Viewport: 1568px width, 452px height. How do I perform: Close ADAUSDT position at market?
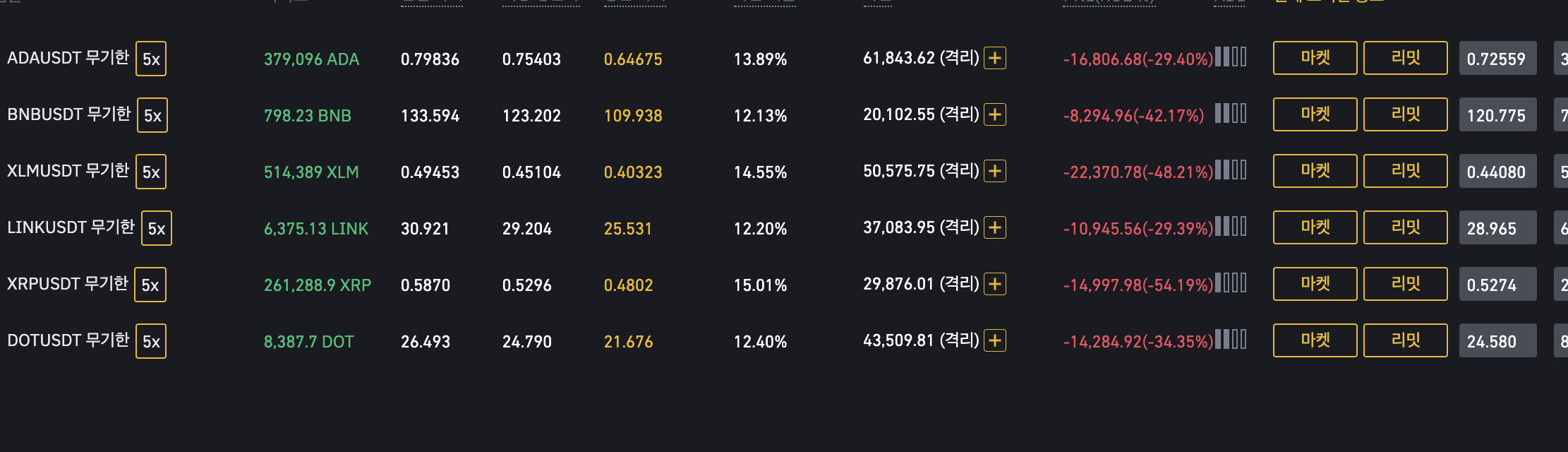click(x=1315, y=58)
